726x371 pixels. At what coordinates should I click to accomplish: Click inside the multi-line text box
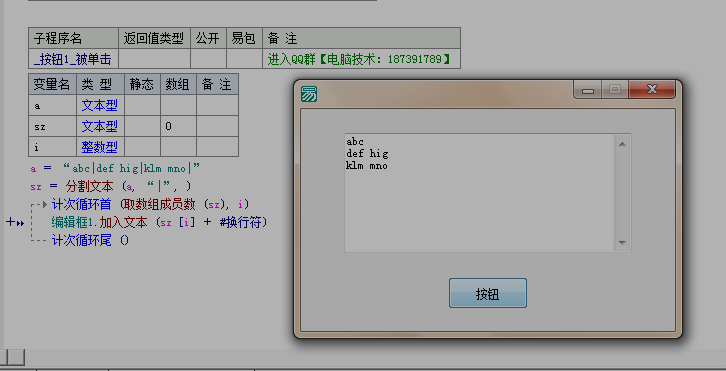[479, 193]
